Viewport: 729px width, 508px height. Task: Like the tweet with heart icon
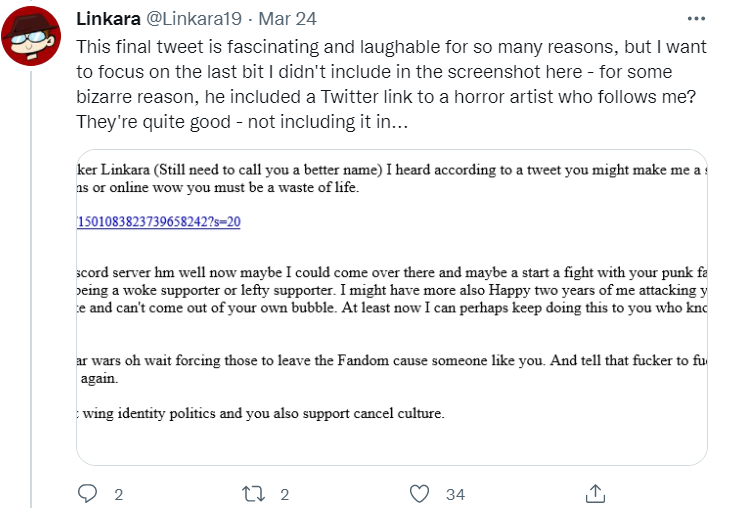[x=419, y=494]
